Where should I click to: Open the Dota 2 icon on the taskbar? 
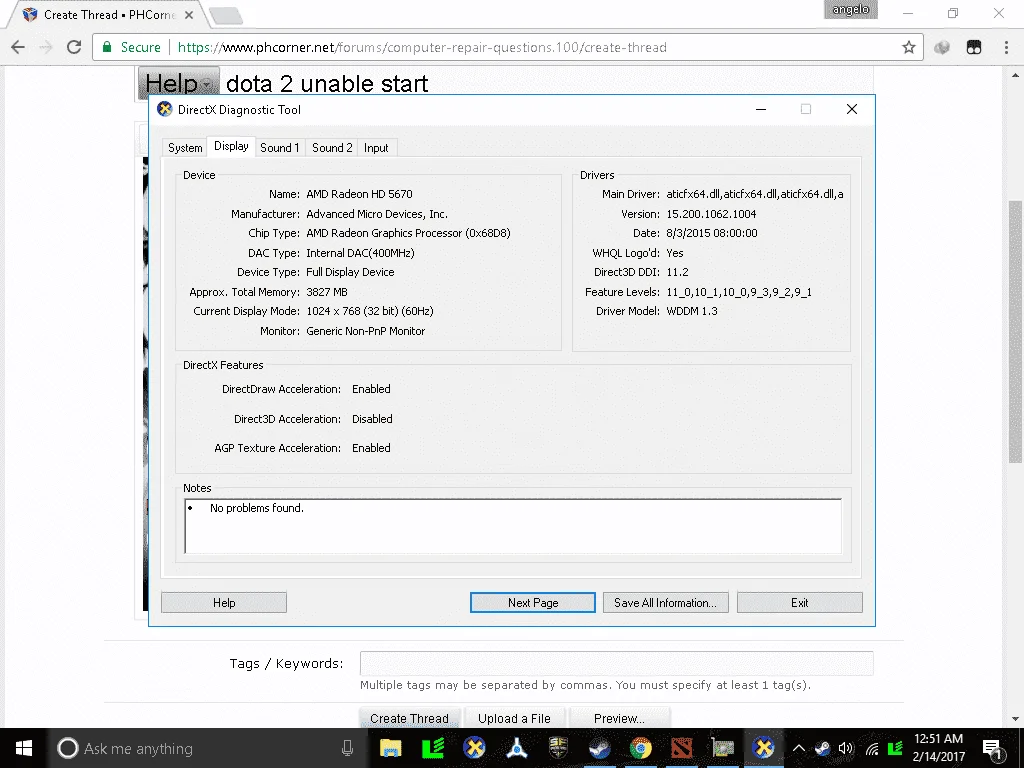tap(682, 748)
